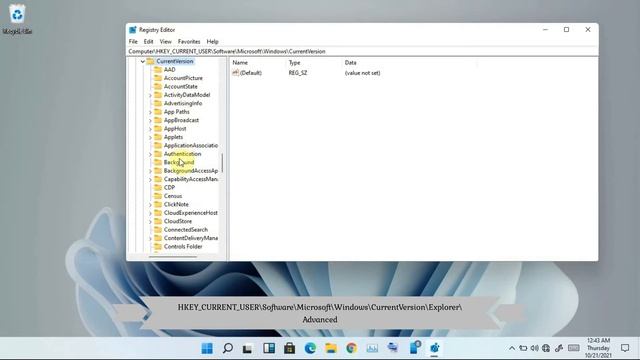Open the Widgets taskbar icon
The image size is (640, 360).
(x=269, y=348)
